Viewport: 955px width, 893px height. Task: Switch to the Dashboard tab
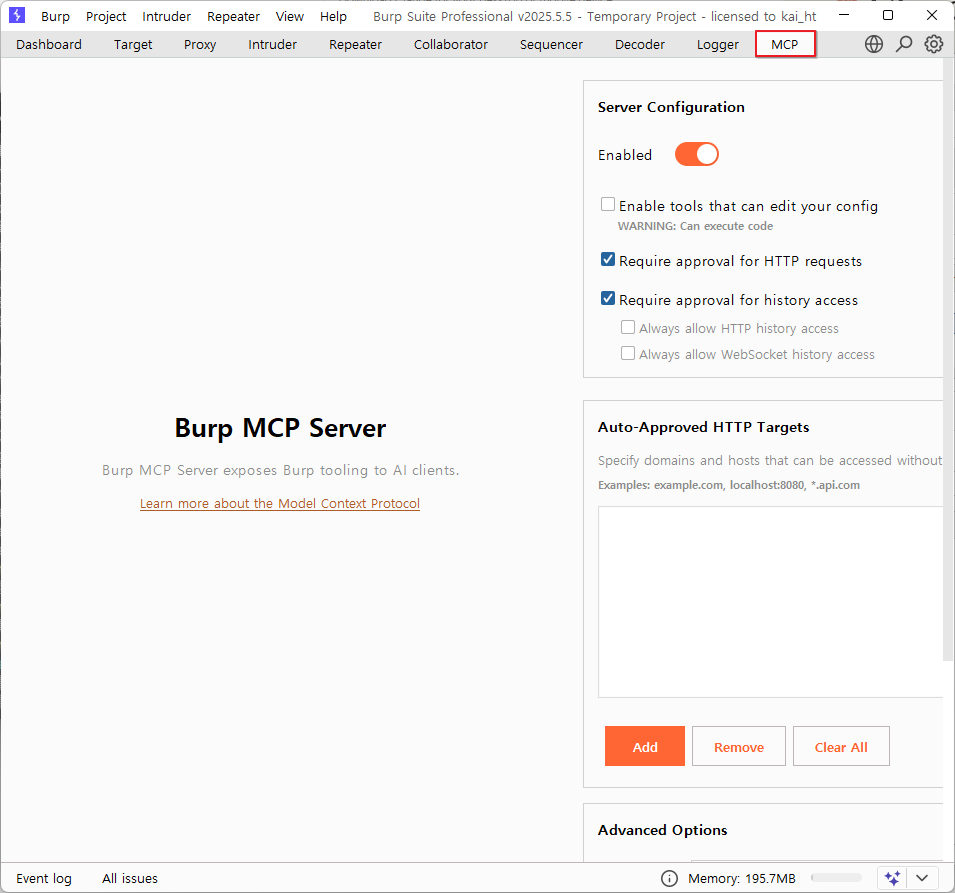[49, 44]
